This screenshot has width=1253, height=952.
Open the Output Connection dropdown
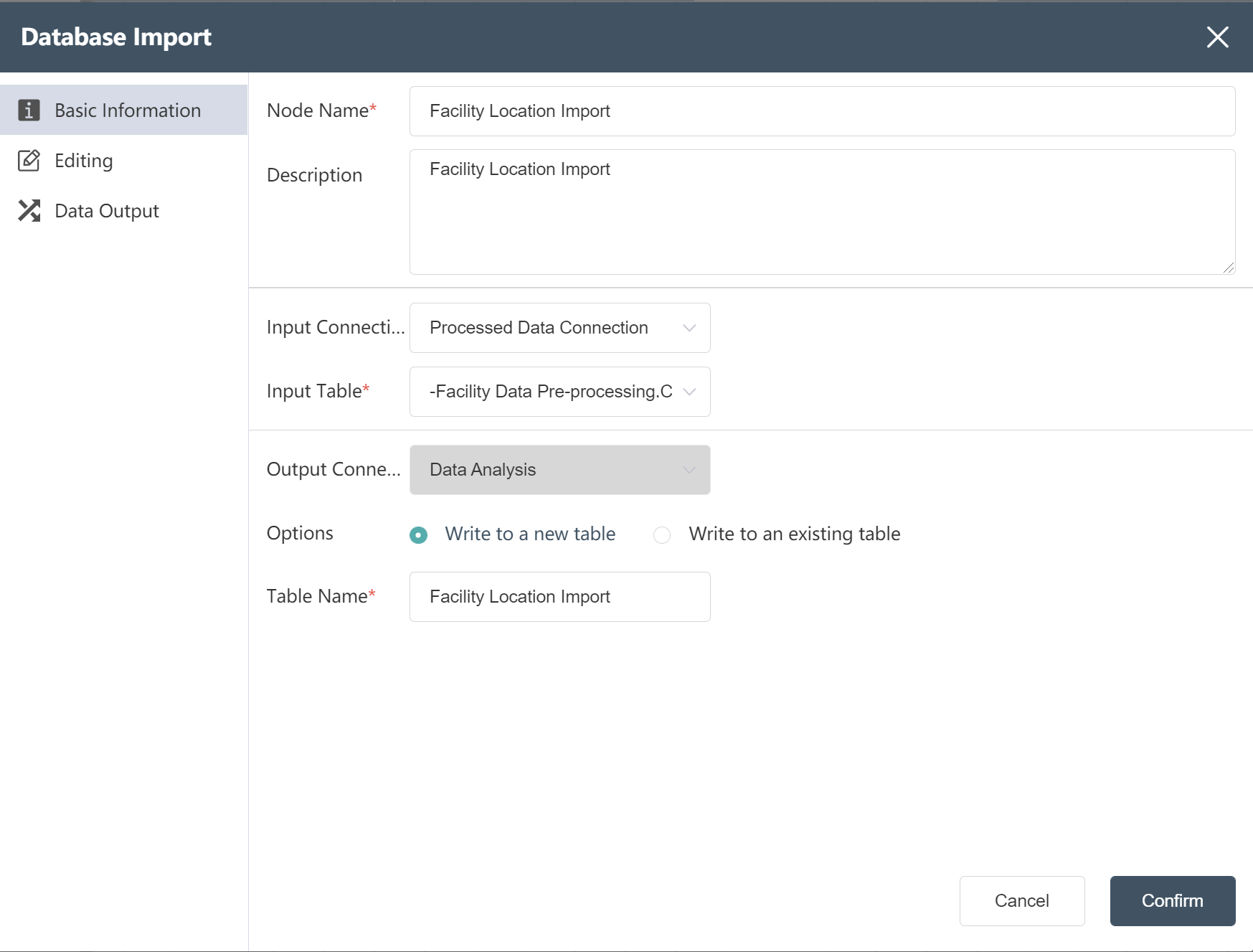[559, 470]
